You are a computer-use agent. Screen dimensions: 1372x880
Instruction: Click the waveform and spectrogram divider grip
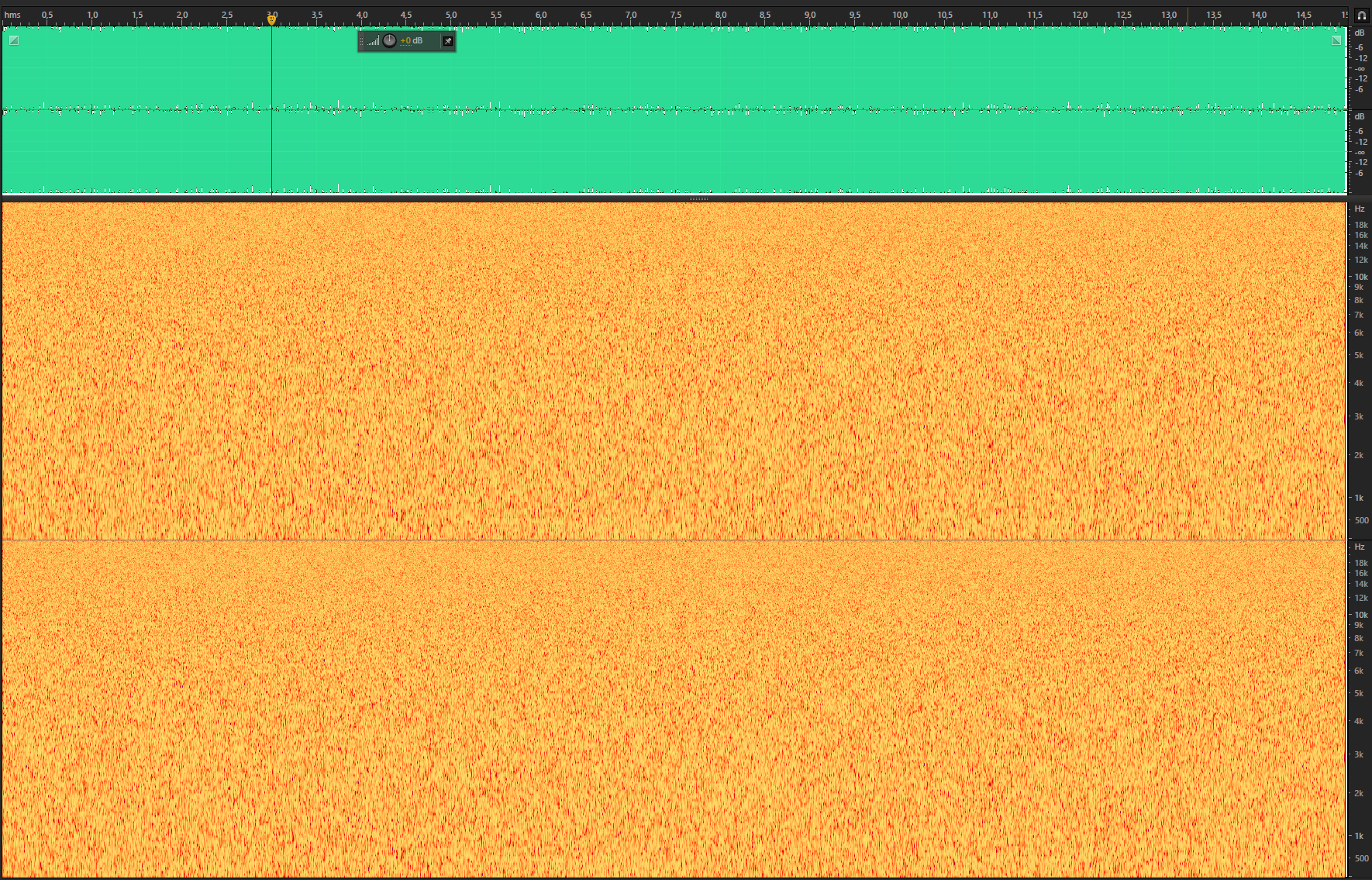698,199
